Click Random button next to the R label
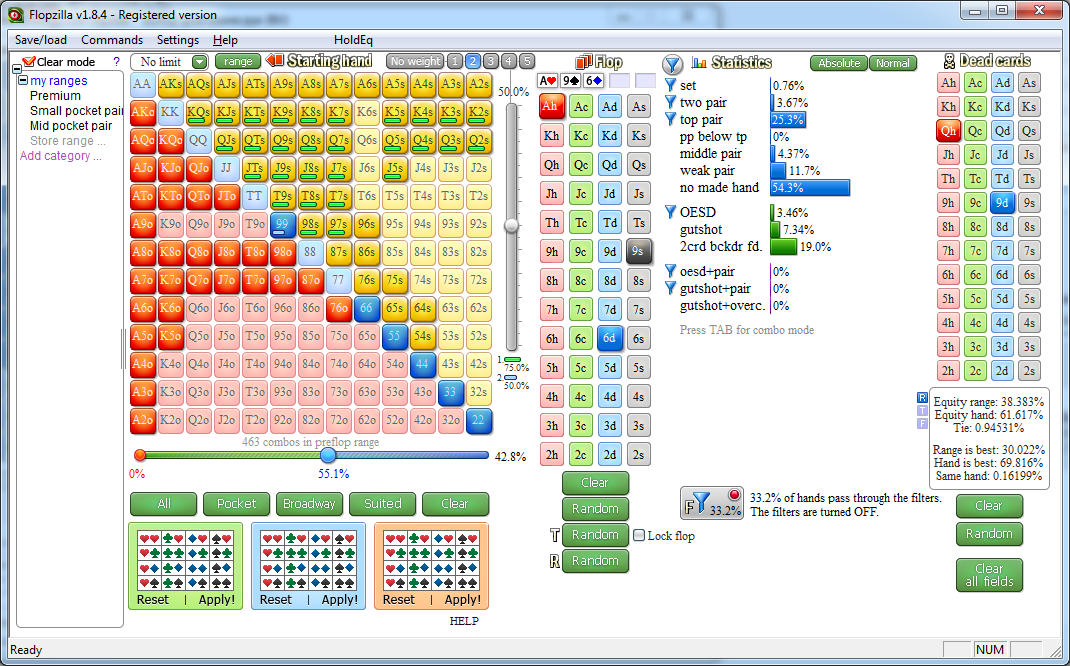The height and width of the screenshot is (666, 1070). click(x=595, y=561)
